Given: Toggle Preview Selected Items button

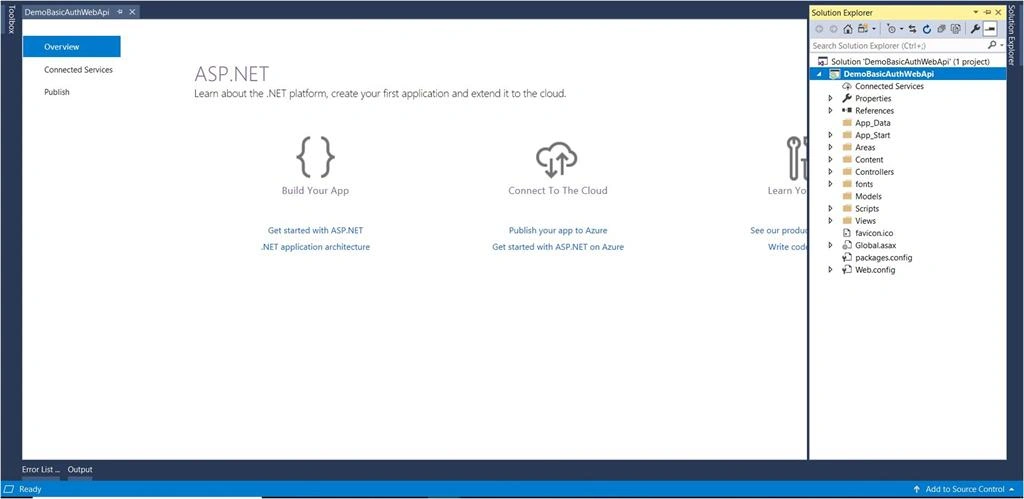Looking at the screenshot, I should pos(990,29).
